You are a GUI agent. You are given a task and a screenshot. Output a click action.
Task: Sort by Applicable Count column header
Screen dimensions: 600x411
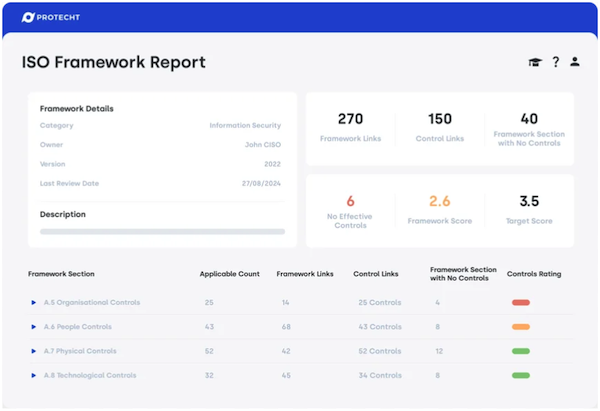[229, 273]
